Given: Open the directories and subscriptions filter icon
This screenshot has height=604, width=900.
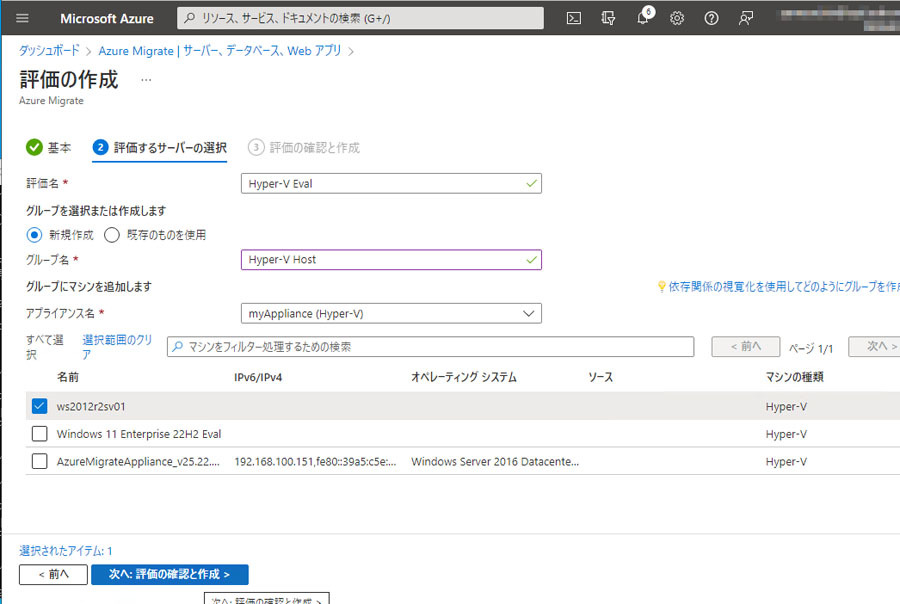Looking at the screenshot, I should (x=608, y=18).
